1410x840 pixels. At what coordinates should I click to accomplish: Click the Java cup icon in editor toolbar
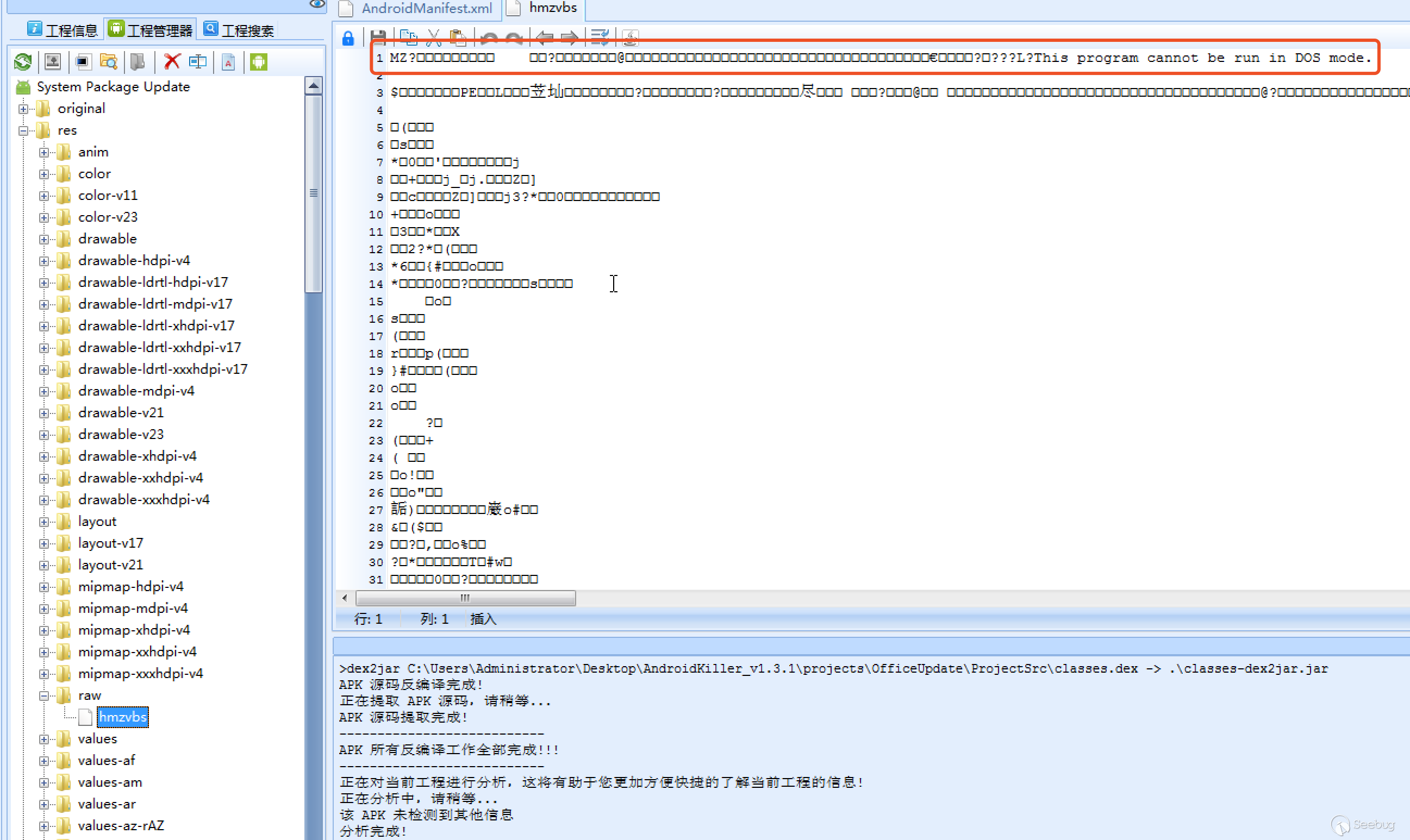click(x=630, y=37)
